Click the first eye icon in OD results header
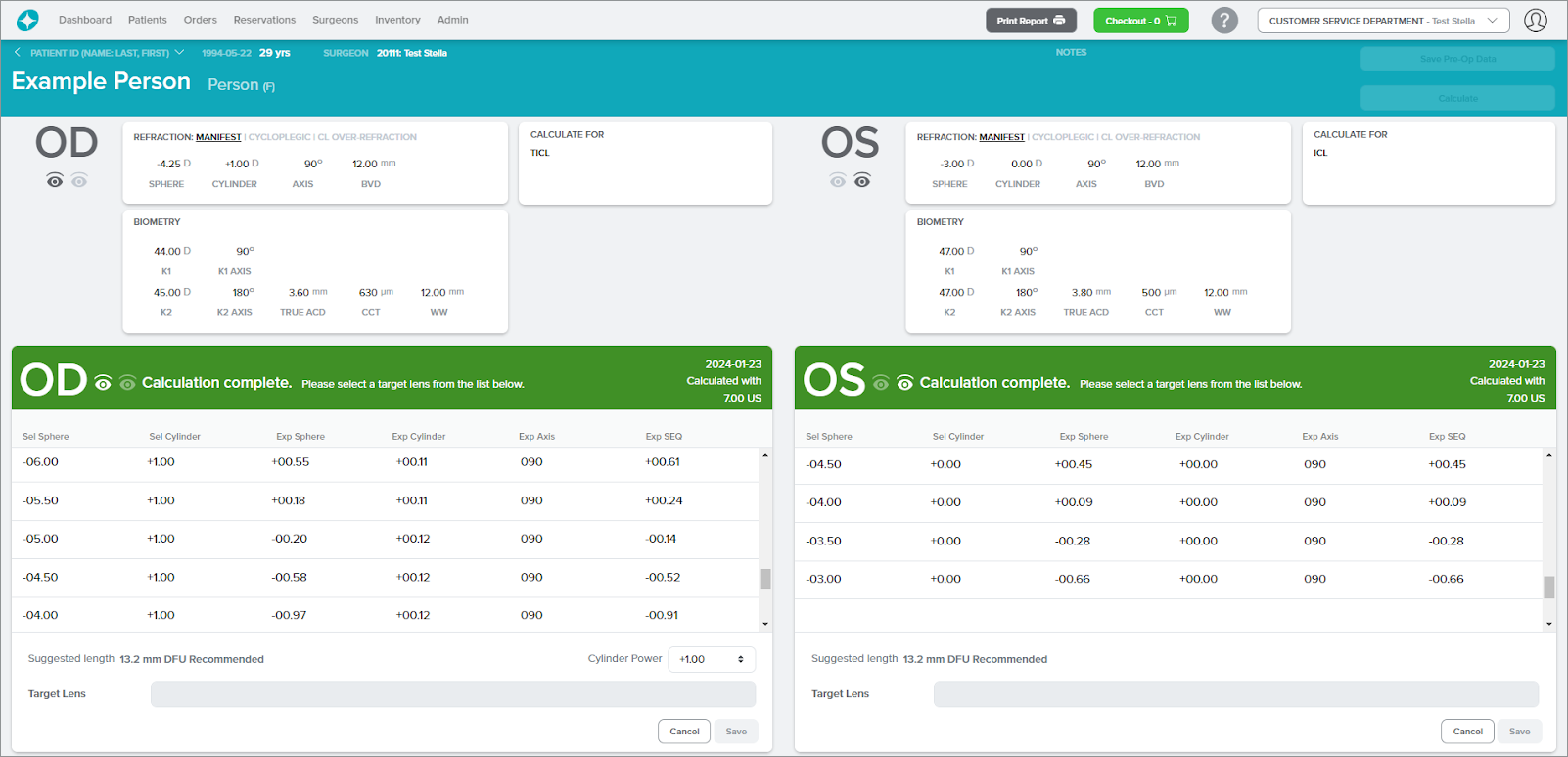The image size is (1568, 757). [x=103, y=384]
